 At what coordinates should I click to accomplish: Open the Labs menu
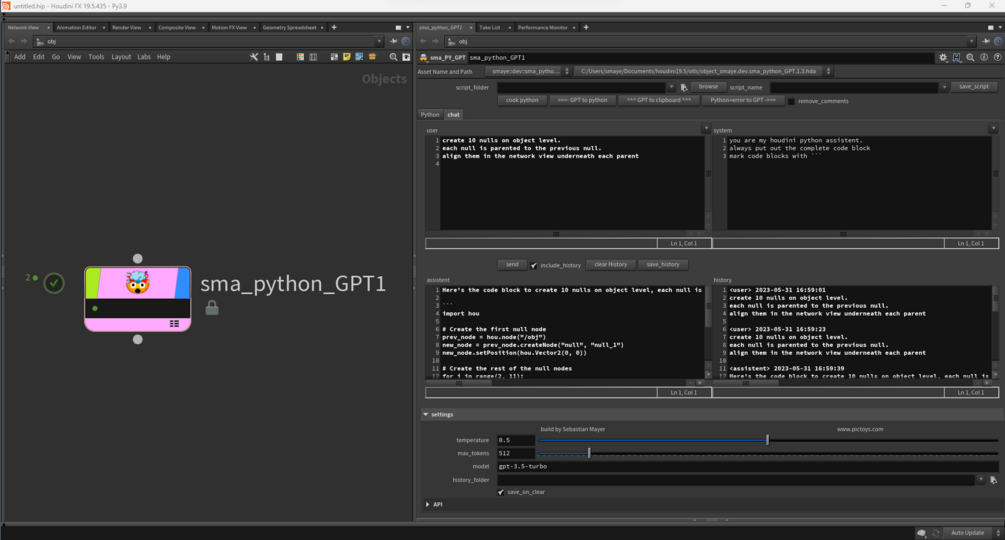[x=144, y=57]
